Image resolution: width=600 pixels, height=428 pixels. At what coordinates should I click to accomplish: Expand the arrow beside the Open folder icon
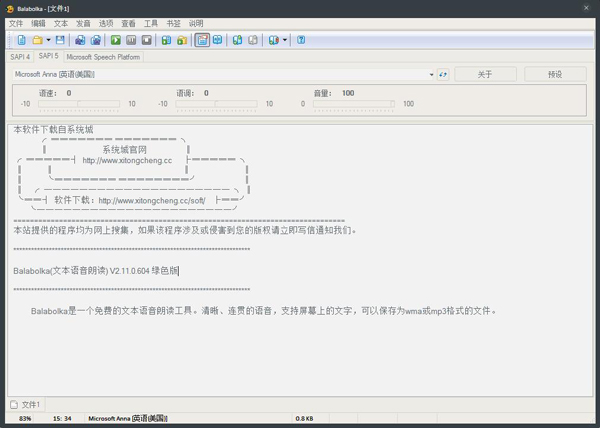(48, 40)
